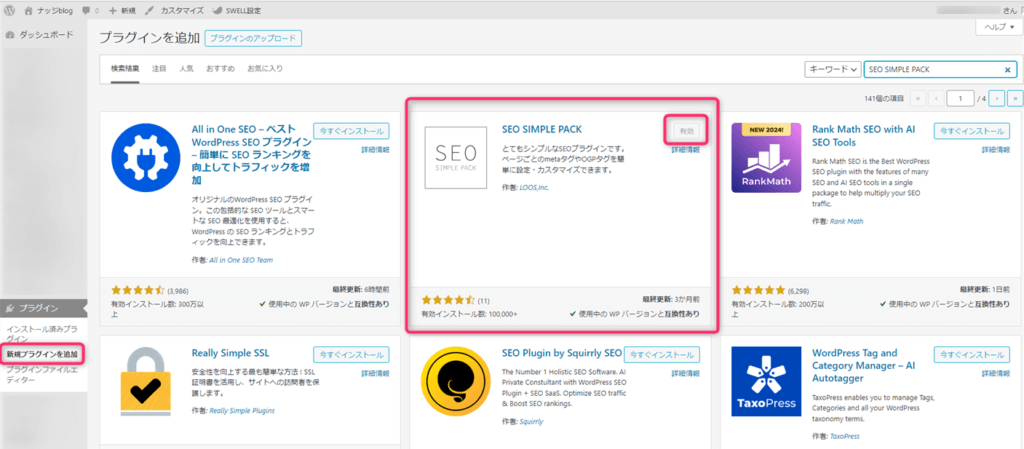Open the LOOS,Inc. author link
Image resolution: width=1024 pixels, height=449 pixels.
(x=536, y=188)
